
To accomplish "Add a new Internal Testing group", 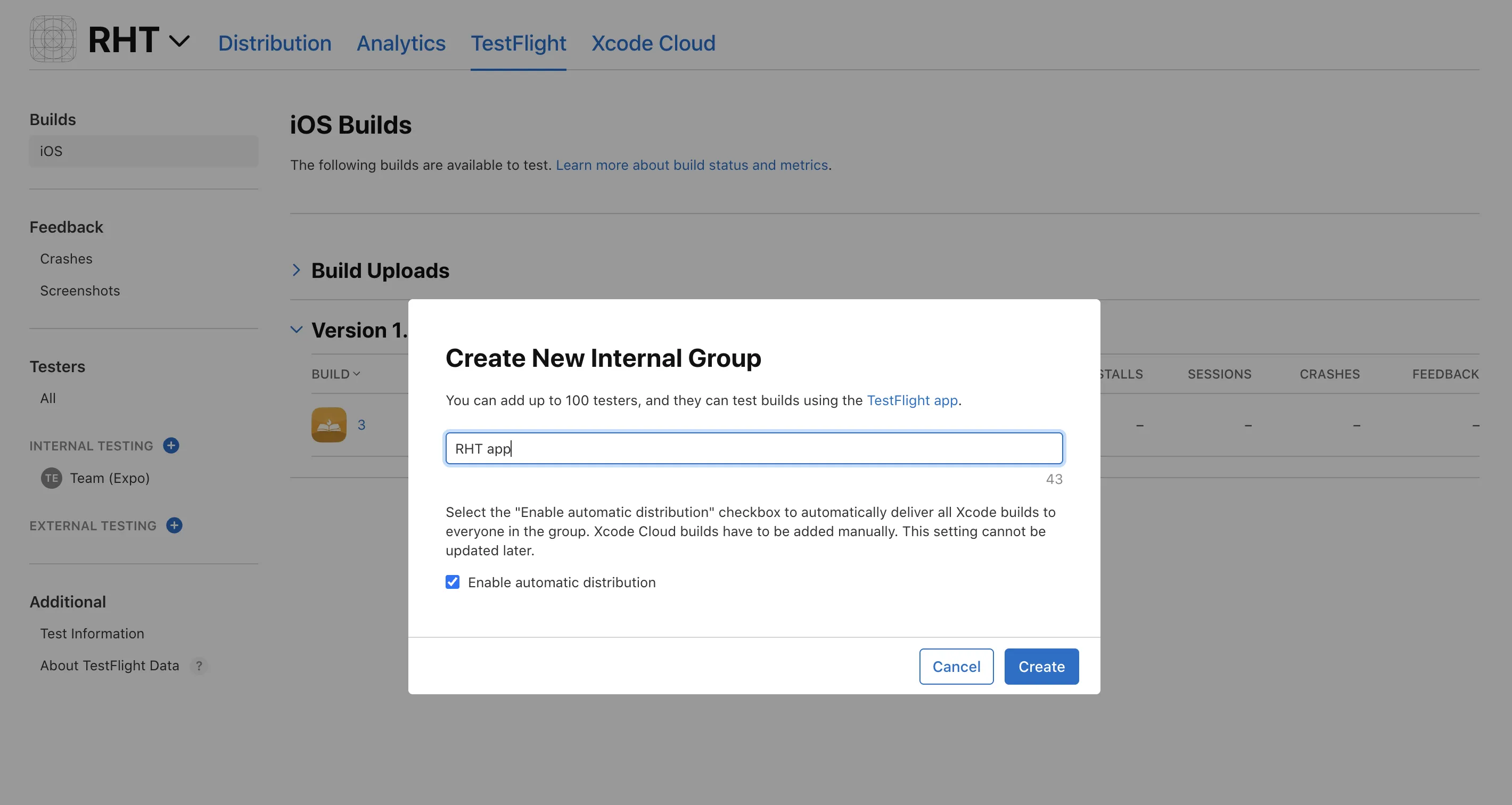I will click(x=171, y=446).
